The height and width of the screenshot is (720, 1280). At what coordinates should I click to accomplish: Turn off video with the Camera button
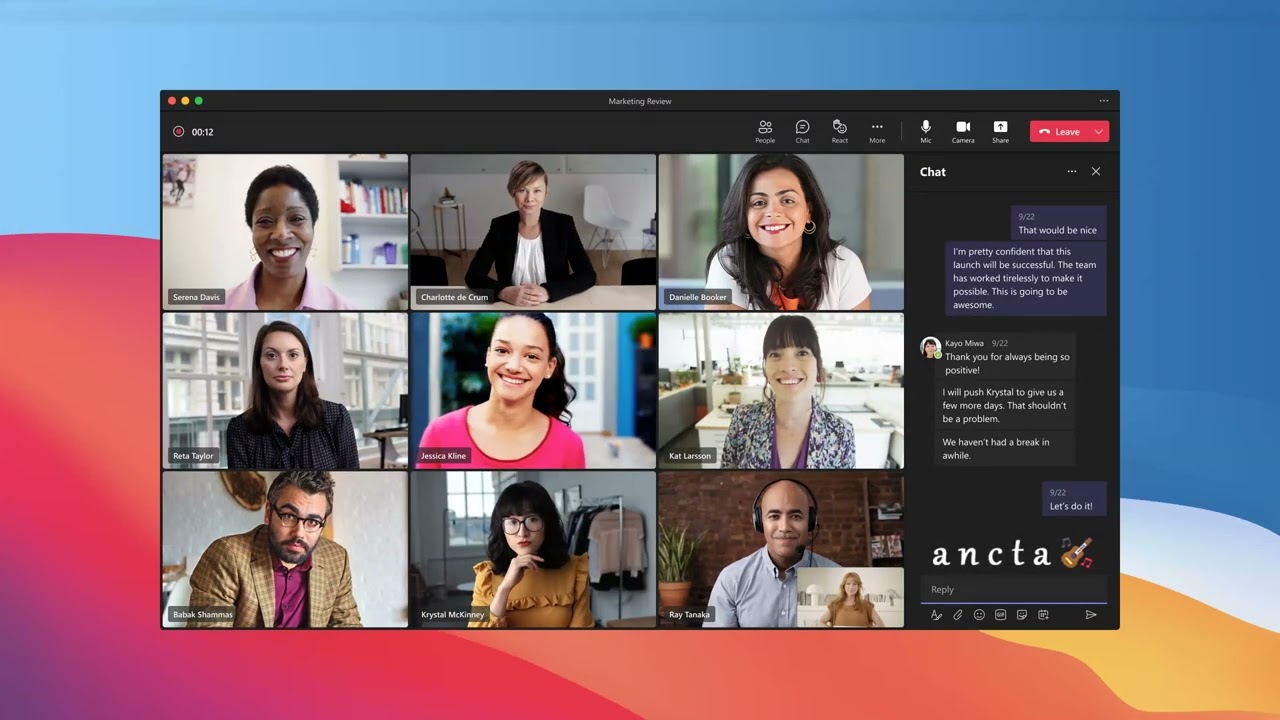click(x=963, y=131)
